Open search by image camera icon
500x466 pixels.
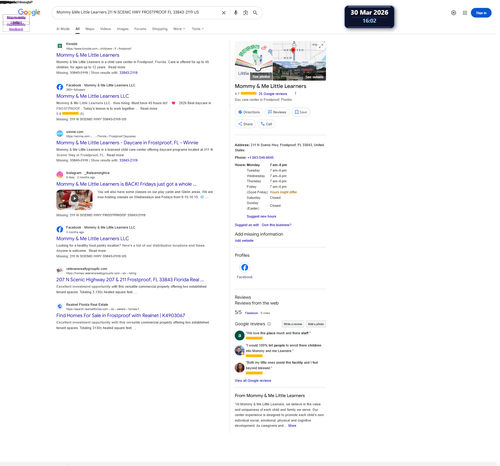click(x=245, y=13)
